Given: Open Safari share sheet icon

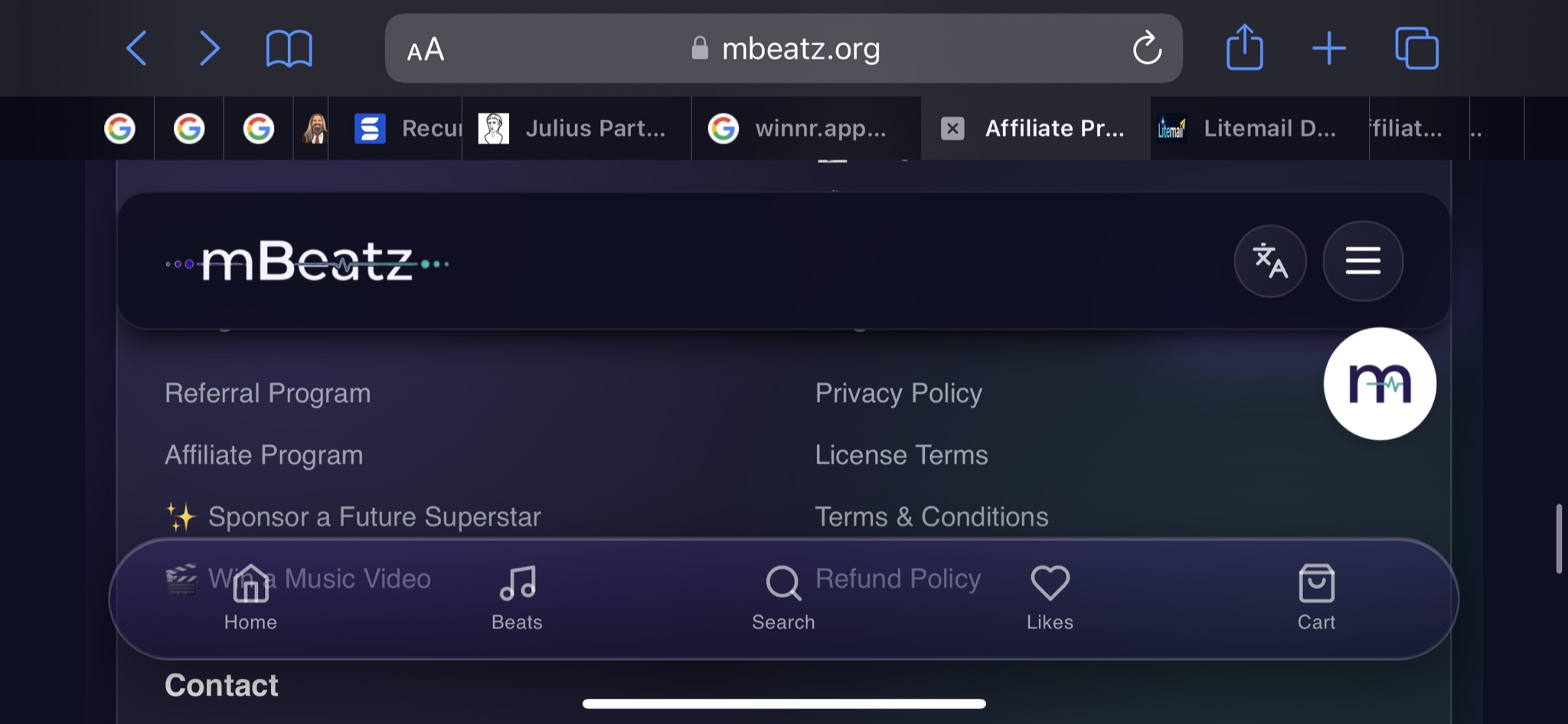Looking at the screenshot, I should click(x=1244, y=48).
